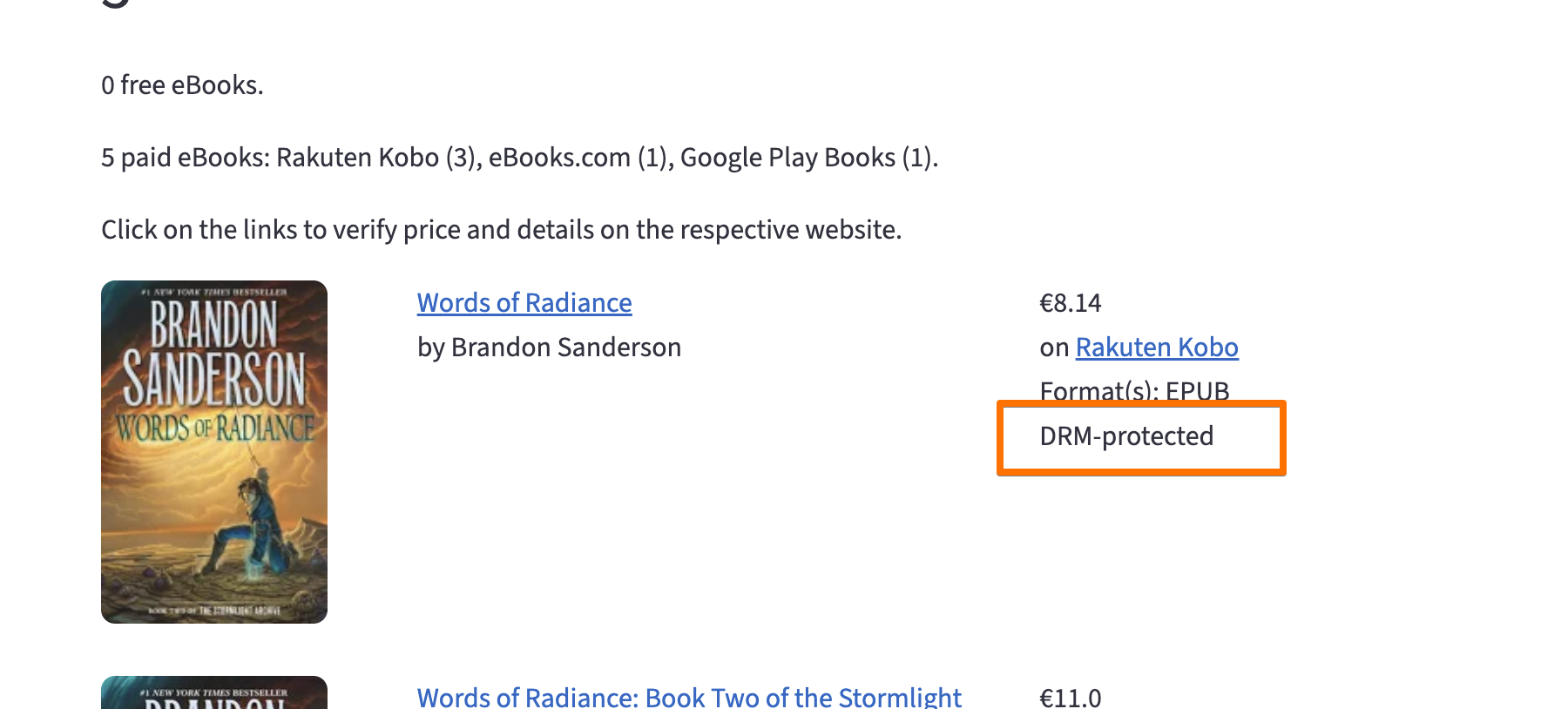This screenshot has width=1568, height=709.
Task: Follow the Rakuten Kobo store link
Action: point(1156,348)
